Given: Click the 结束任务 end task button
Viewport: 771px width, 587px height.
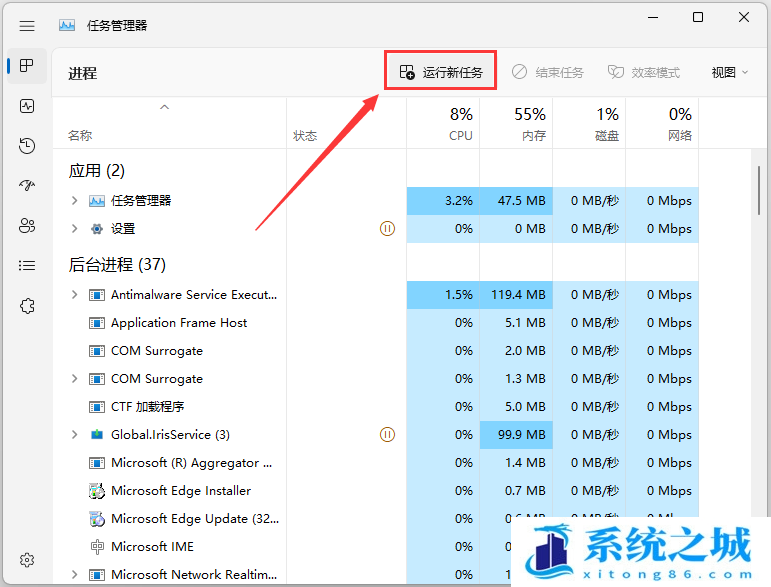Looking at the screenshot, I should [x=548, y=72].
